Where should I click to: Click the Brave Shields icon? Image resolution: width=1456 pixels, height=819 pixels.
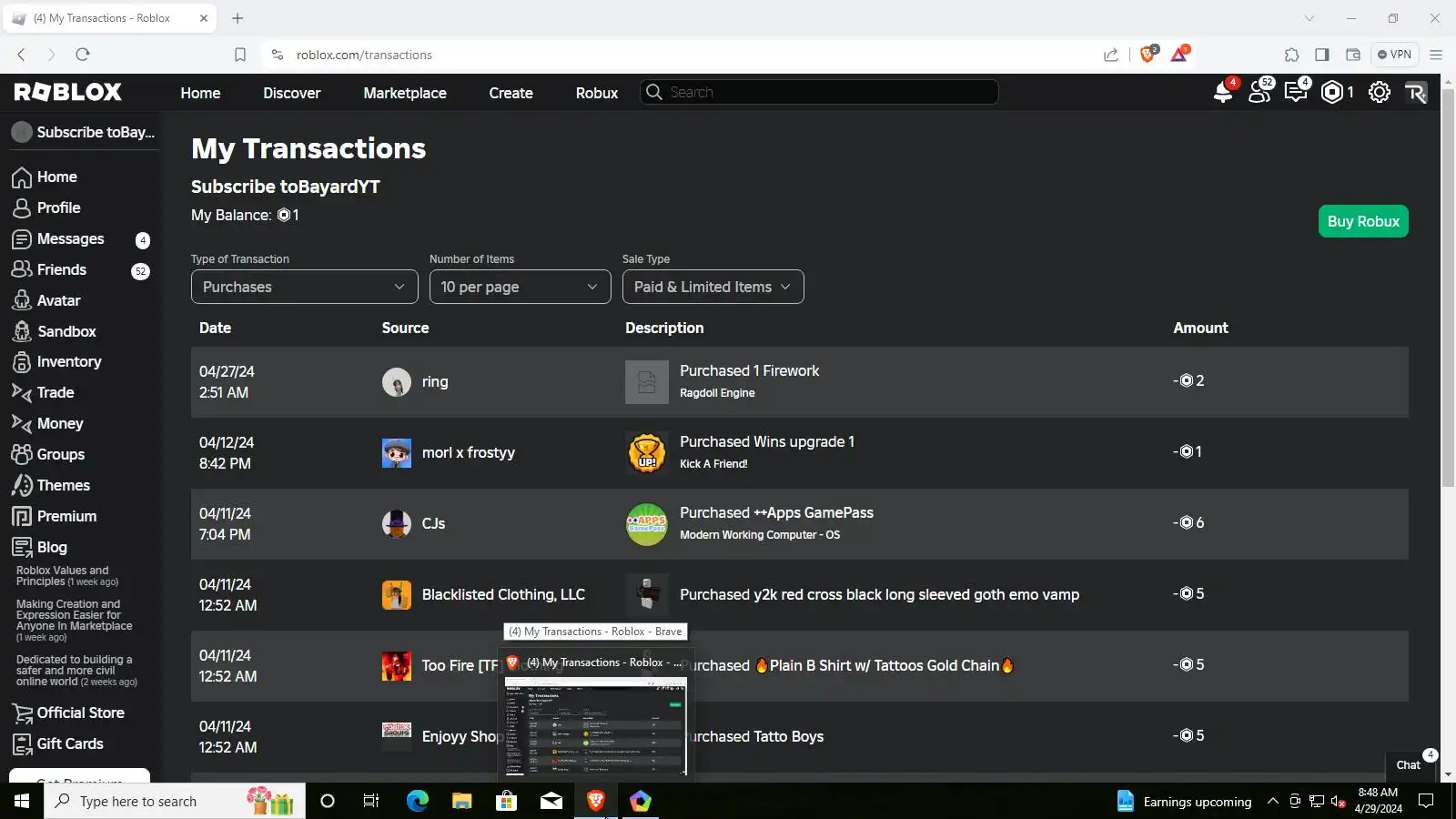point(1148,55)
